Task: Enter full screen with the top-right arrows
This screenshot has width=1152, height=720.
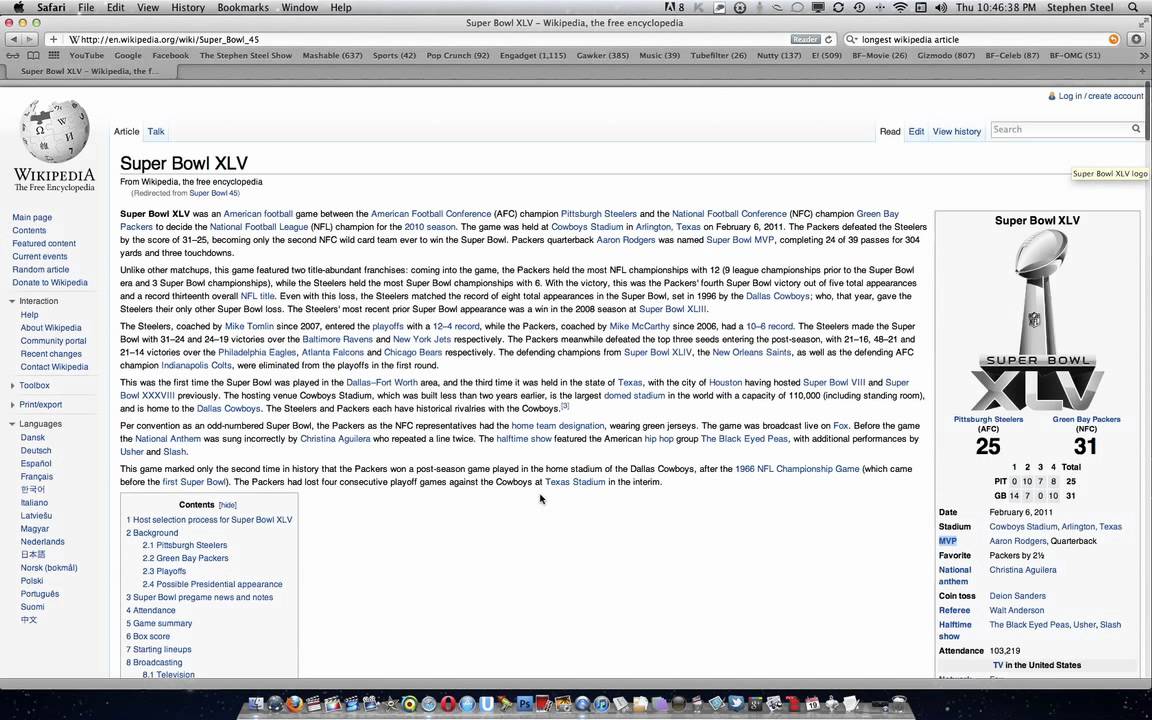Action: 1143,23
